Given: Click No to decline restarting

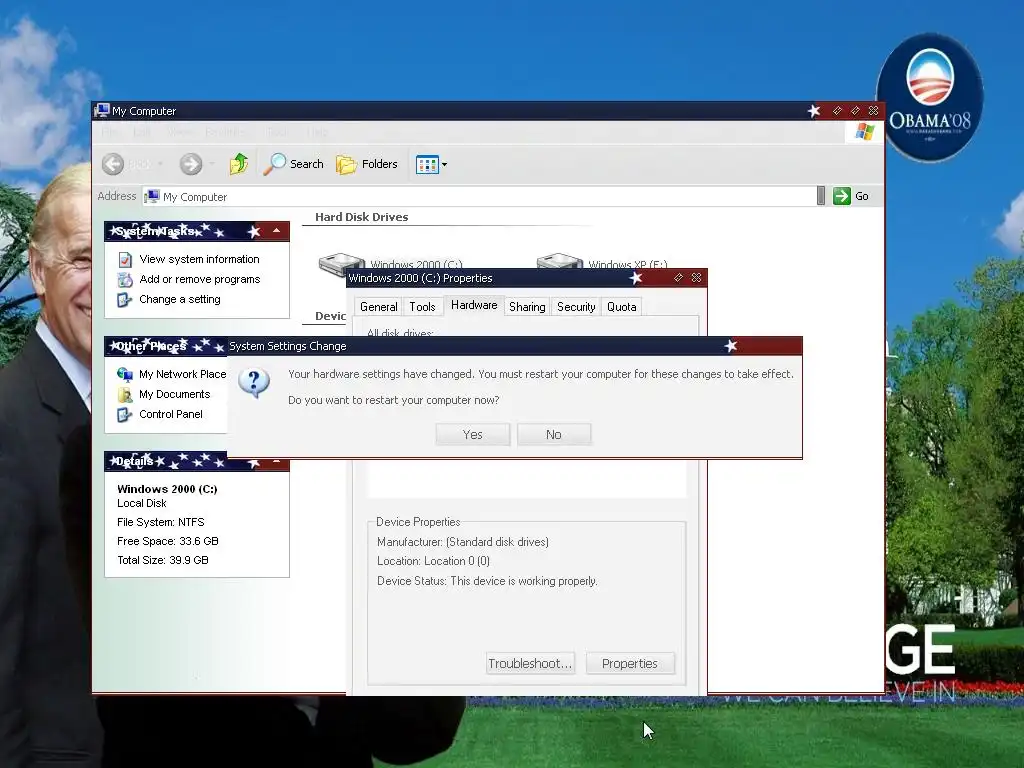Looking at the screenshot, I should coord(554,435).
